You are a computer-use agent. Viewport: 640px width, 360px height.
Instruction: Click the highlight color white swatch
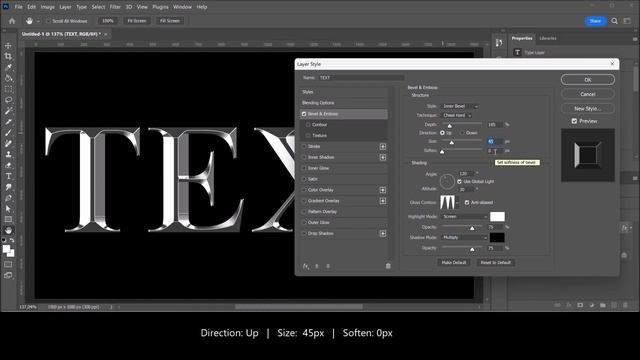click(x=497, y=217)
